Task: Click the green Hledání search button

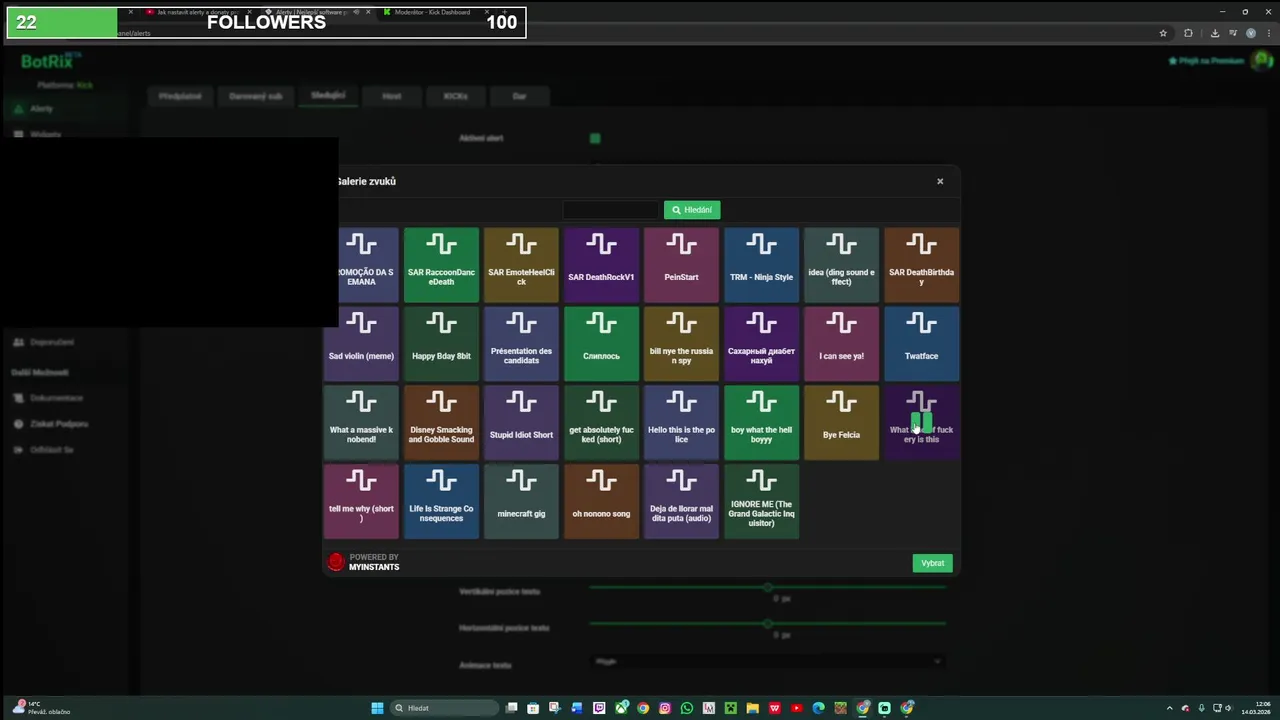Action: (x=692, y=210)
